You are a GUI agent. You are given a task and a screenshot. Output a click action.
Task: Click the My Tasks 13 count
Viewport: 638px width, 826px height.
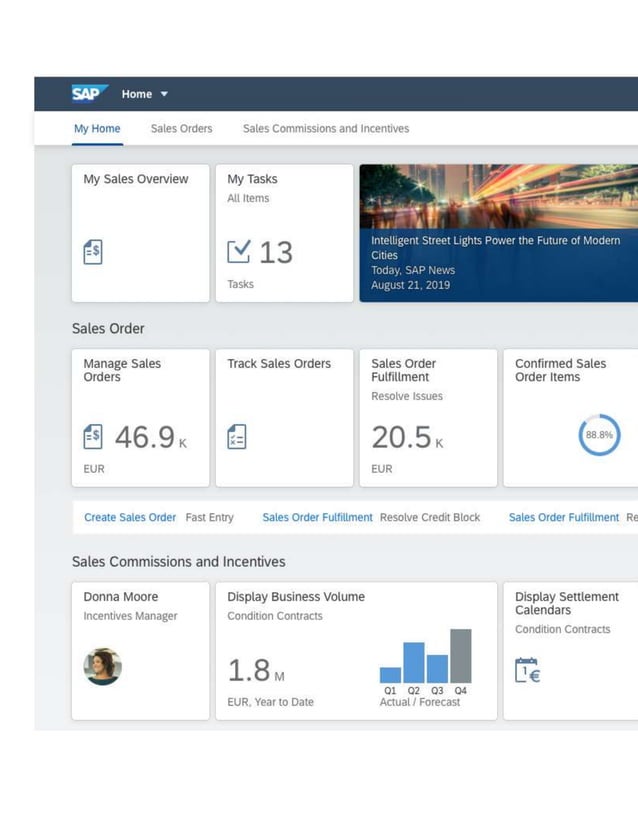click(276, 253)
